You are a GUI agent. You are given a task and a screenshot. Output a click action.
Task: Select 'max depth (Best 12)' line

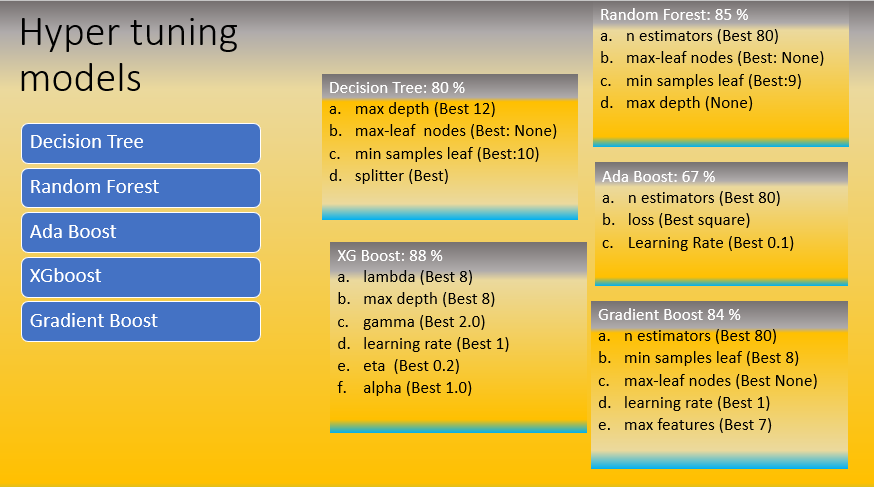(425, 109)
